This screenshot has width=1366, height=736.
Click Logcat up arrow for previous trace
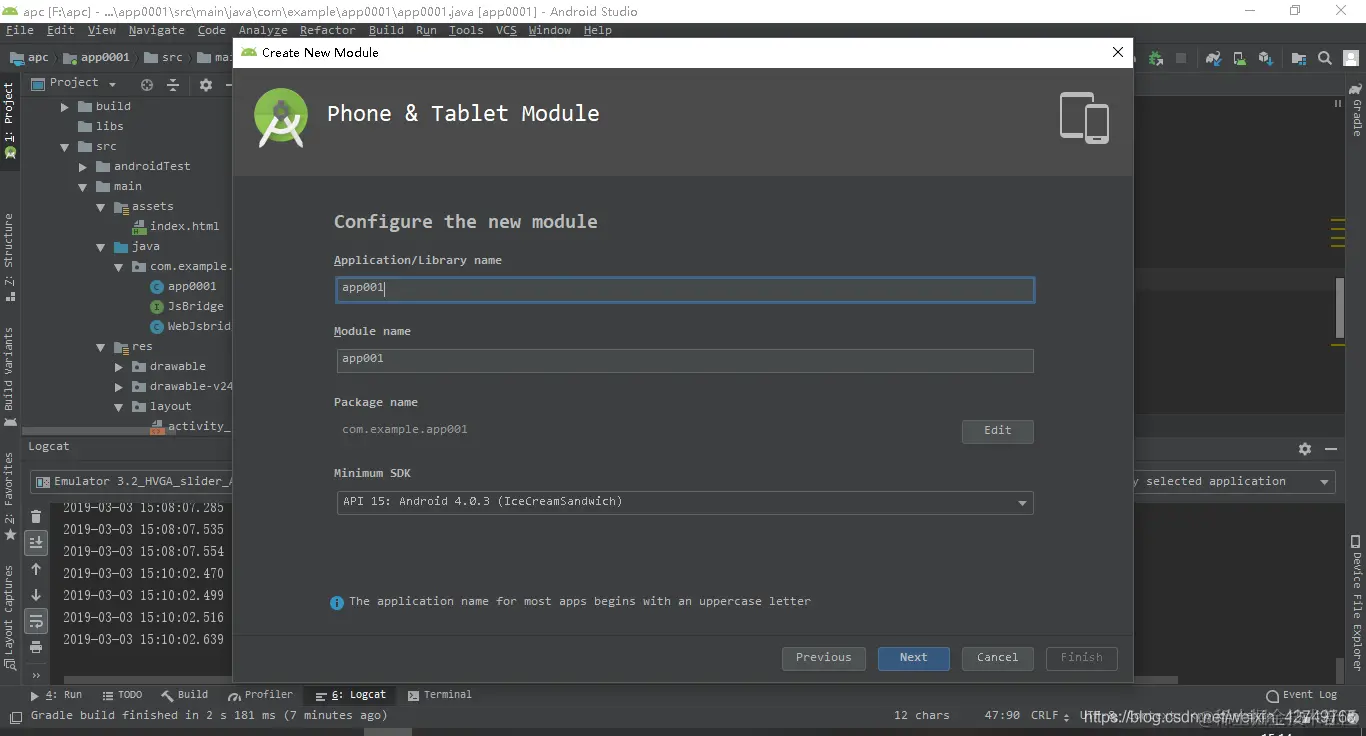[x=36, y=569]
